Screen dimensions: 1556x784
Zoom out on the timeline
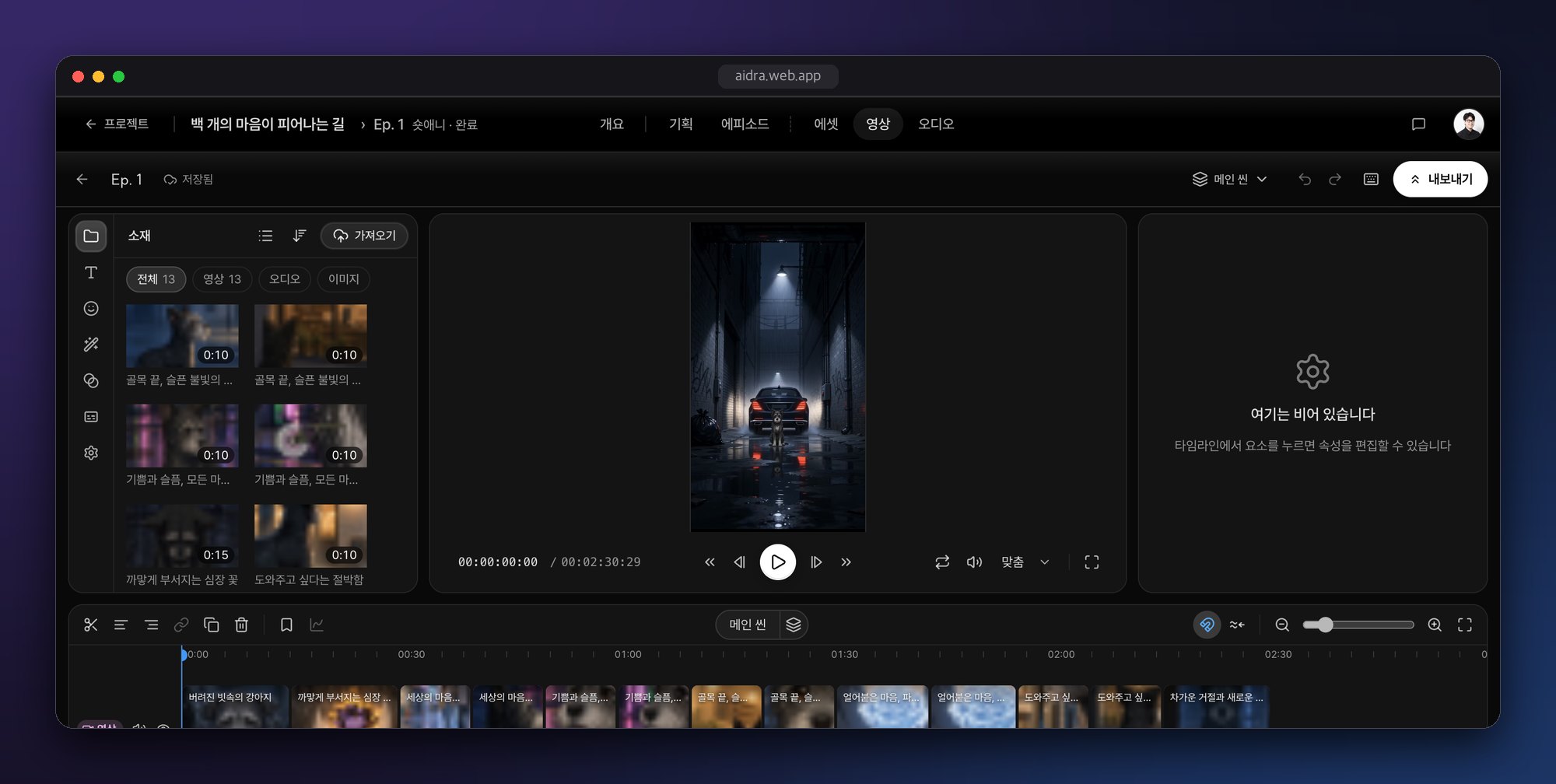pyautogui.click(x=1282, y=625)
